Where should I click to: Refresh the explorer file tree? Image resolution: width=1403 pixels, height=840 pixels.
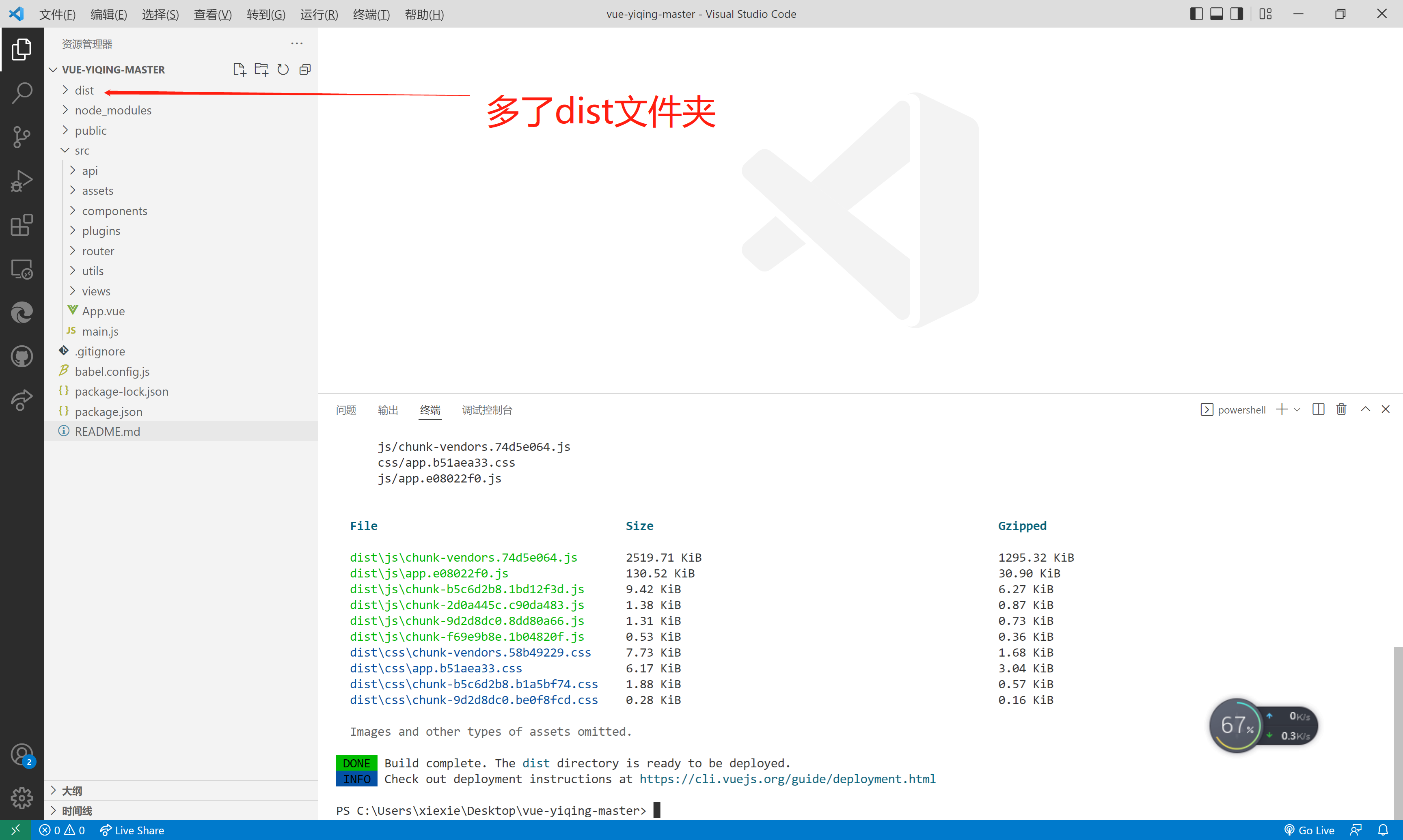(x=283, y=70)
